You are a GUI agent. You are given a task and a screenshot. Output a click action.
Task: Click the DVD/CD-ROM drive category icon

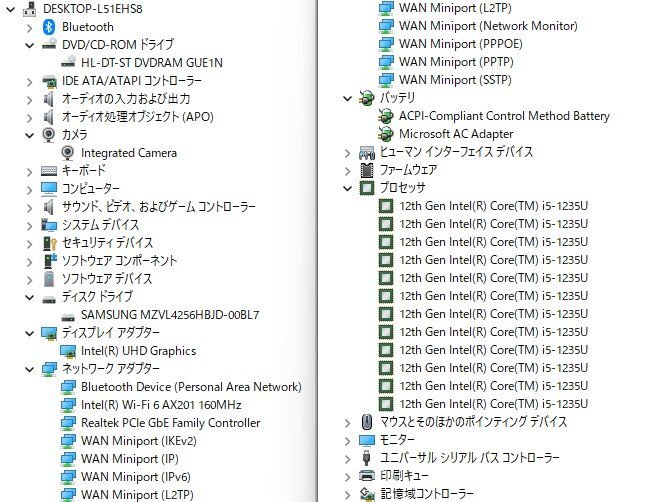(49, 44)
